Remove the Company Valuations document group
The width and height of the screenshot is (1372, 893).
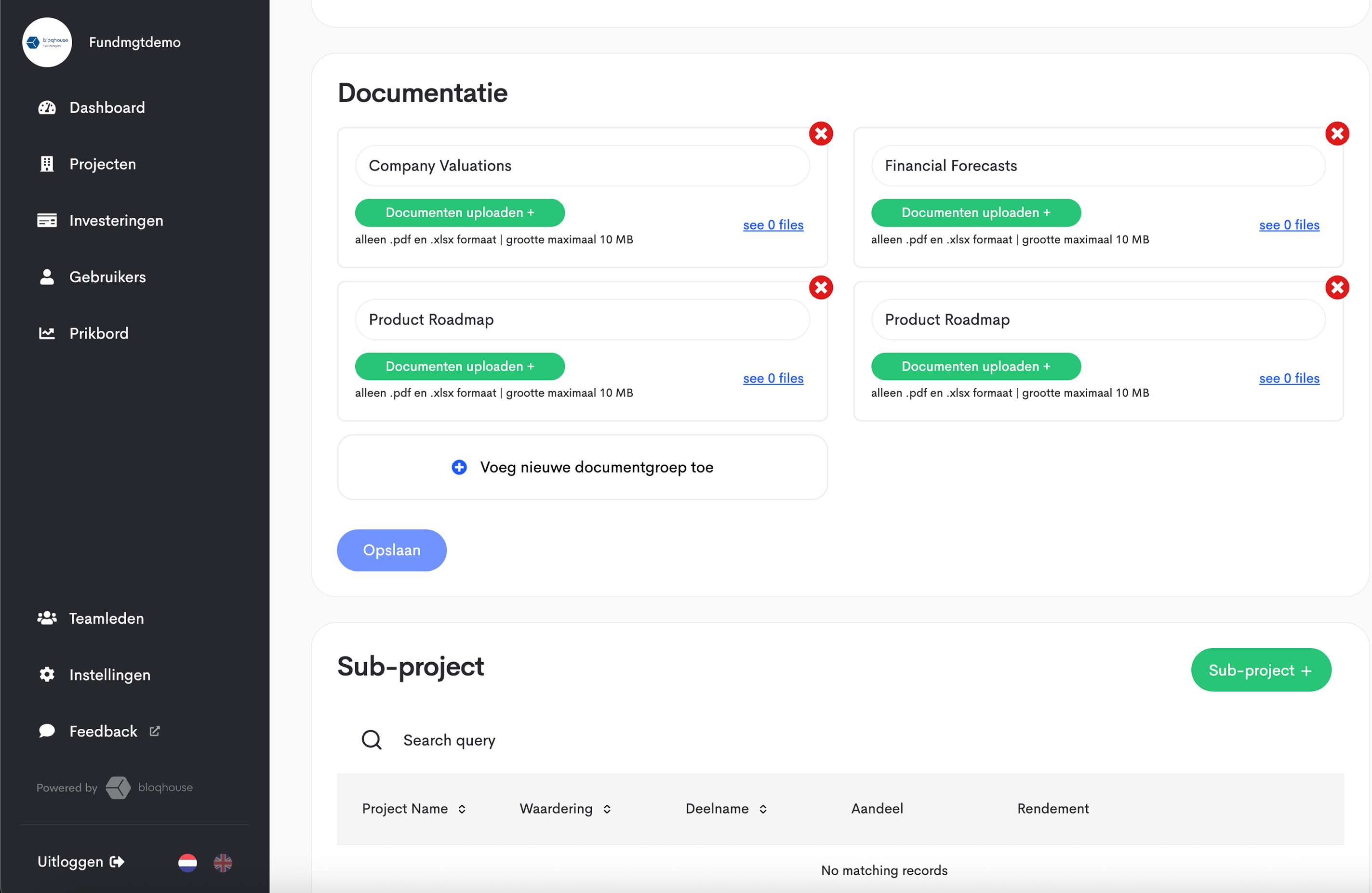821,134
